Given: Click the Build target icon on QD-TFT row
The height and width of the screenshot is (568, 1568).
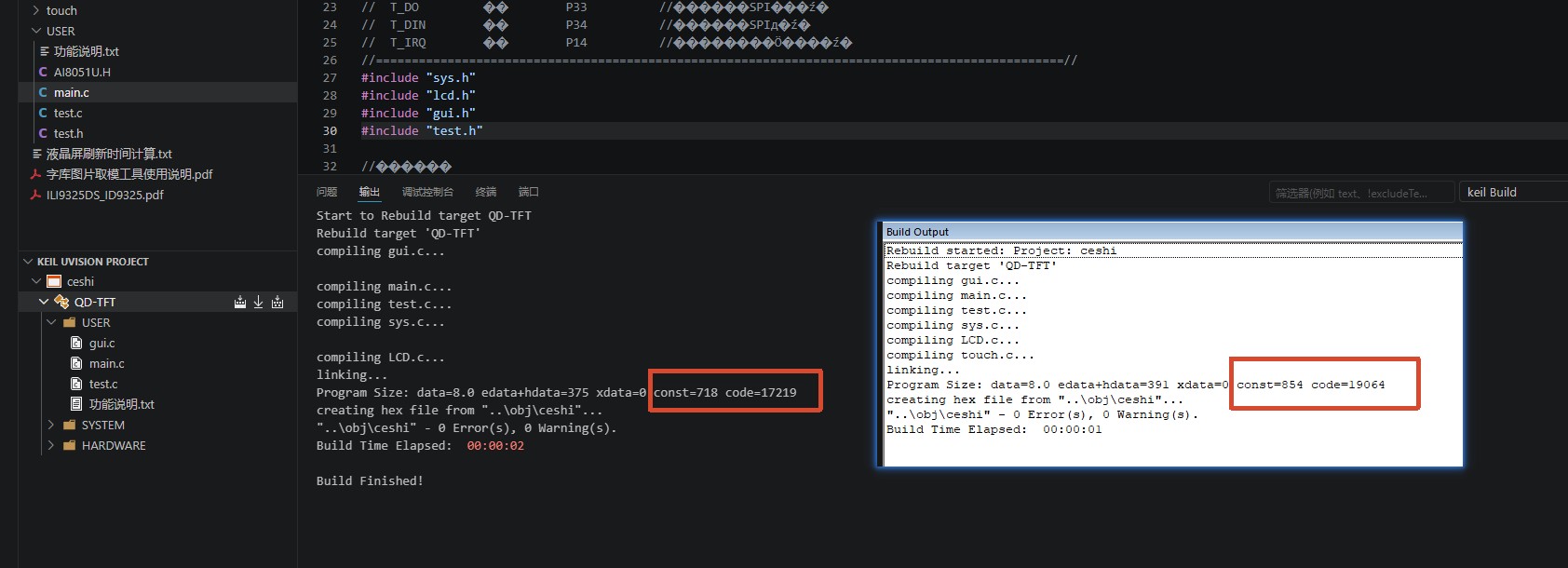Looking at the screenshot, I should point(240,302).
